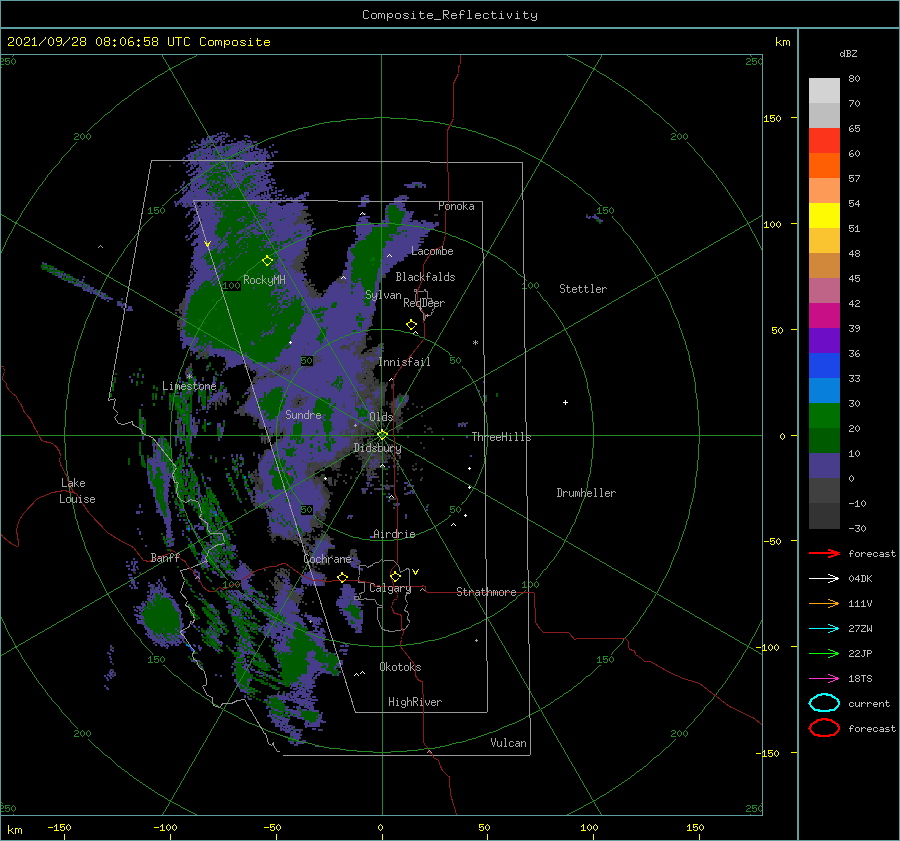Click the Innisfail label
Image resolution: width=900 pixels, height=841 pixels.
(x=404, y=362)
